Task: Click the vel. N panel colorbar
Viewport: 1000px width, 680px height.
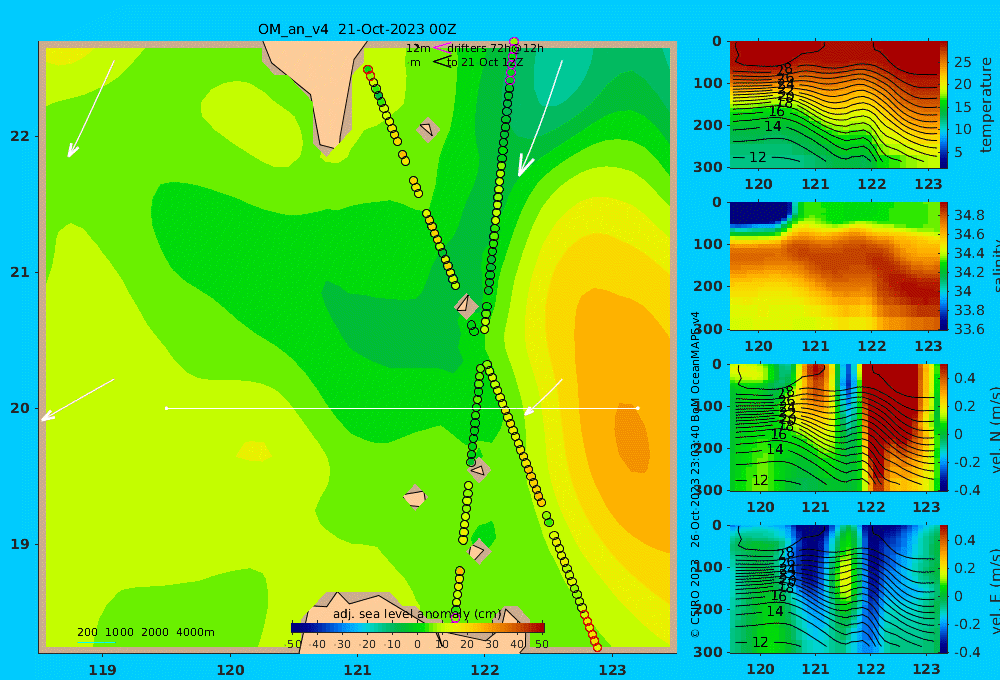Action: point(944,427)
